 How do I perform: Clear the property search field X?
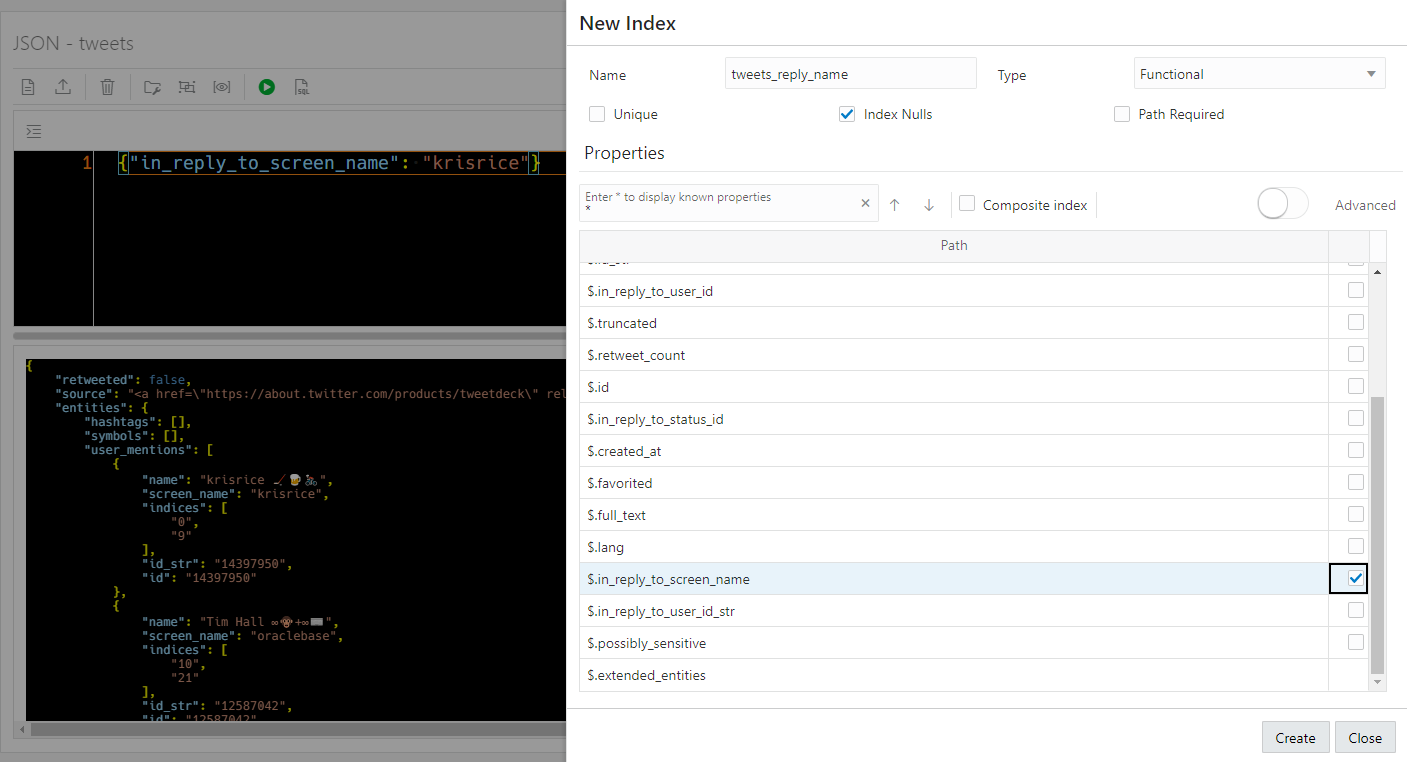click(x=866, y=203)
